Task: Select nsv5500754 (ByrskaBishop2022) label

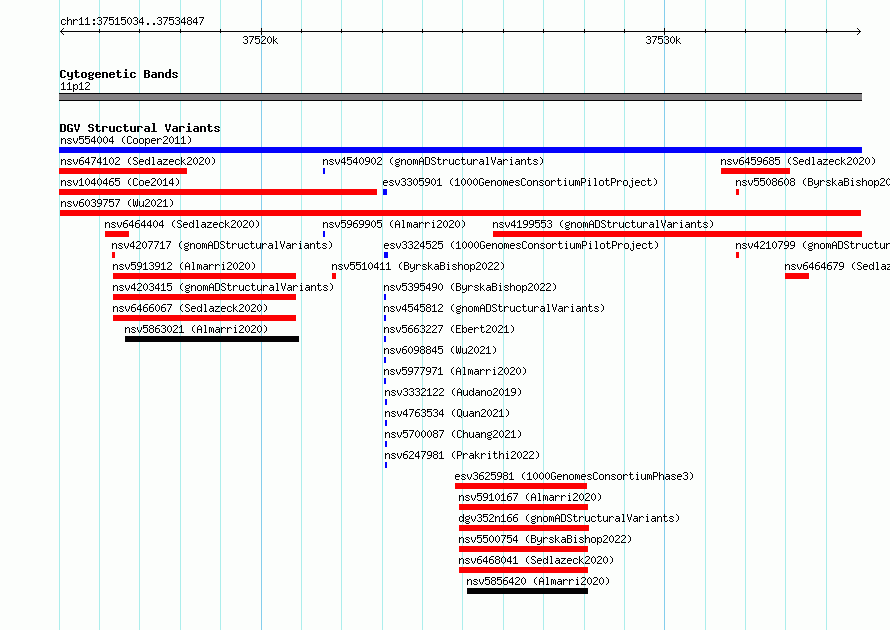Action: (545, 539)
